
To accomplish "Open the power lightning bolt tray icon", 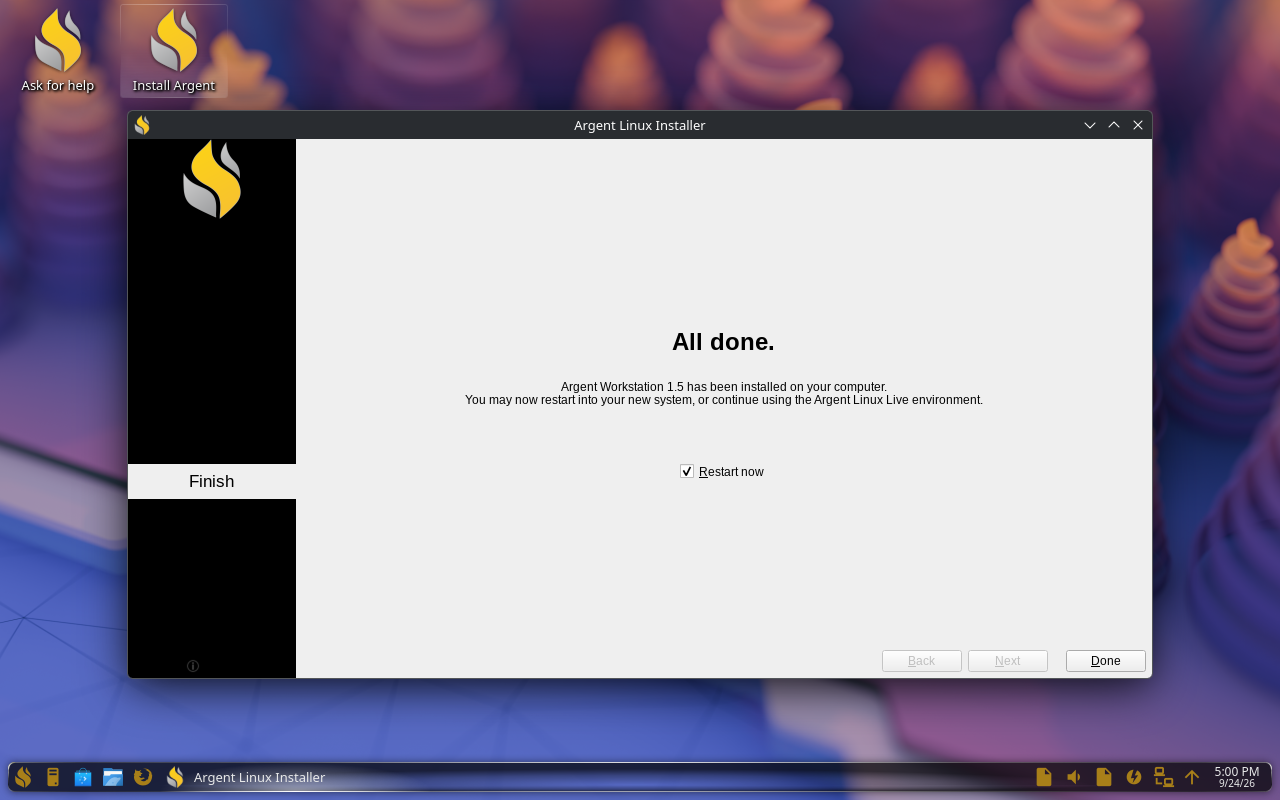I will [1134, 777].
